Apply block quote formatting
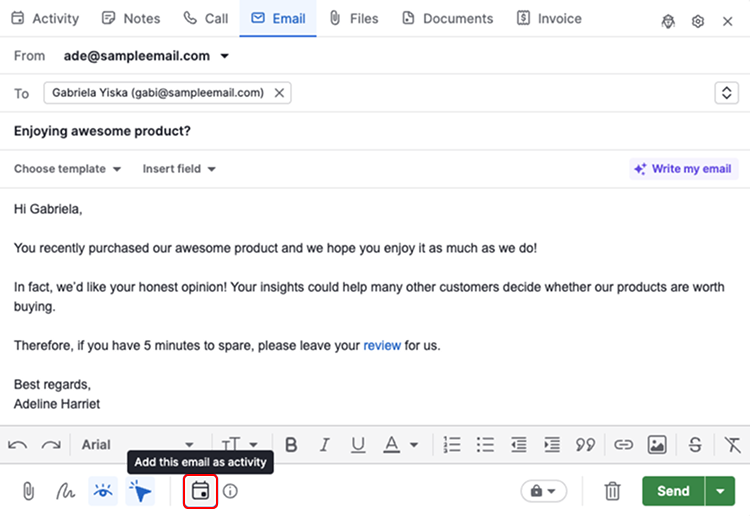 586,445
